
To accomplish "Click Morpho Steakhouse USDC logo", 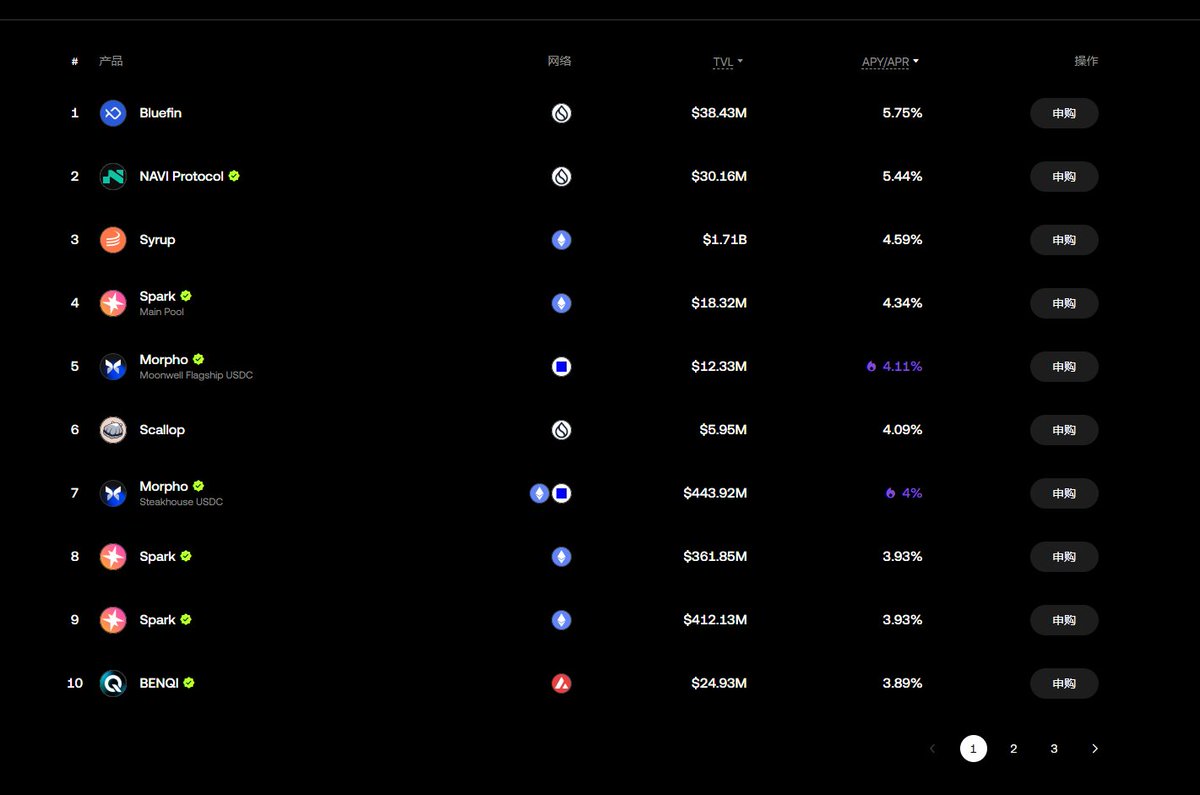I will point(113,493).
